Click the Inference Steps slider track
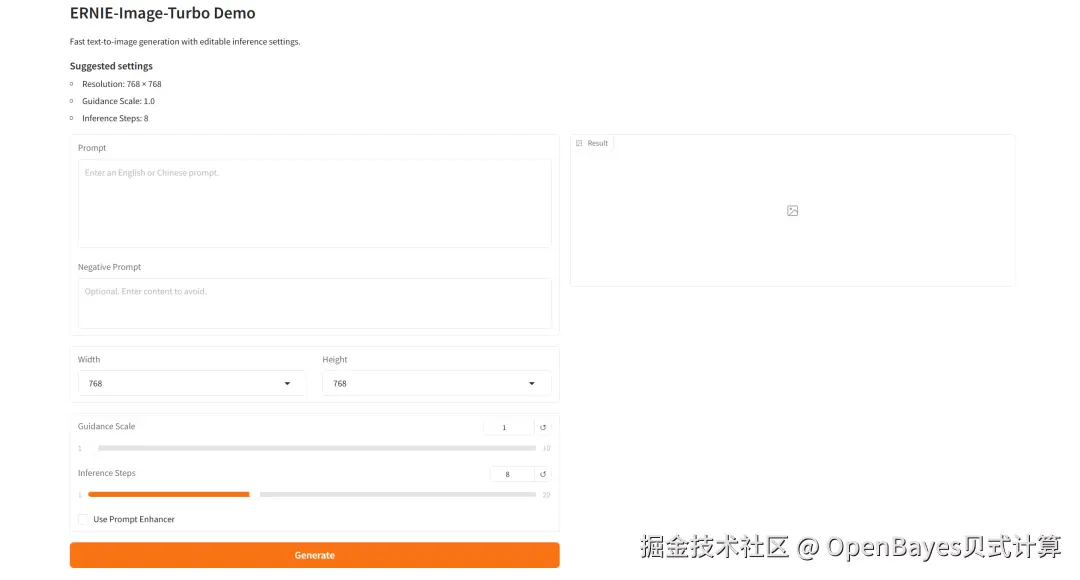 click(x=310, y=494)
